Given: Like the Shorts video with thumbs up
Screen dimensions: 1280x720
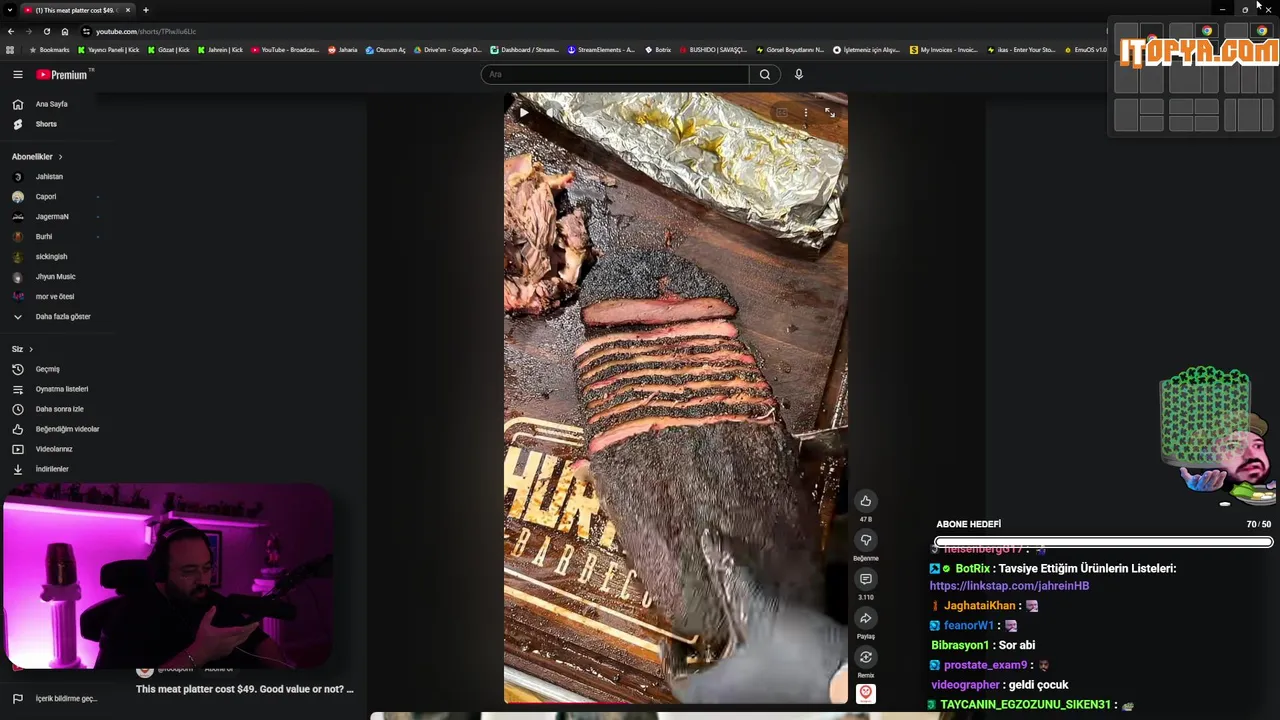Looking at the screenshot, I should point(866,501).
